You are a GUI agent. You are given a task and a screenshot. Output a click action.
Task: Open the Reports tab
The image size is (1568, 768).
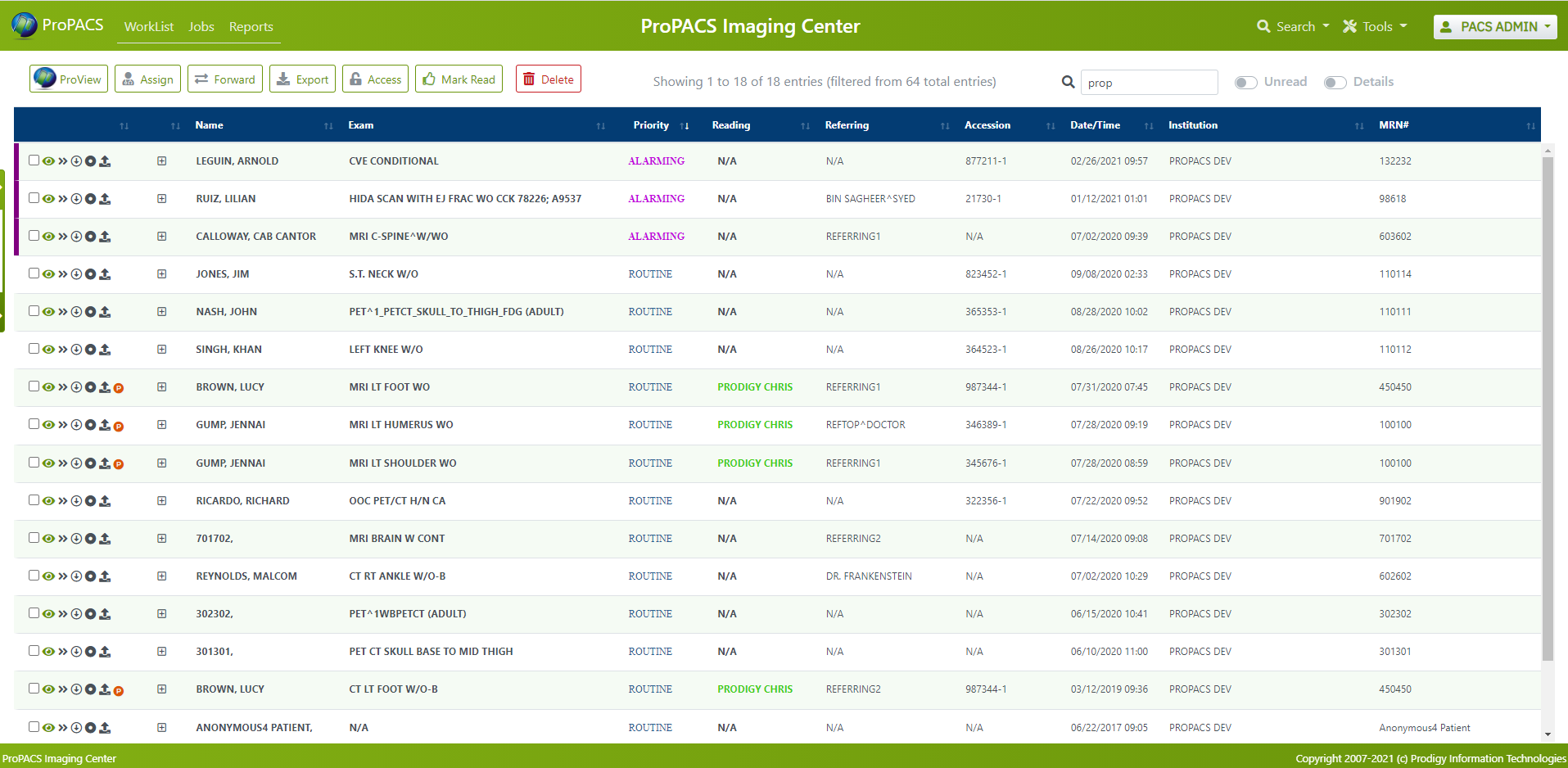pyautogui.click(x=251, y=27)
